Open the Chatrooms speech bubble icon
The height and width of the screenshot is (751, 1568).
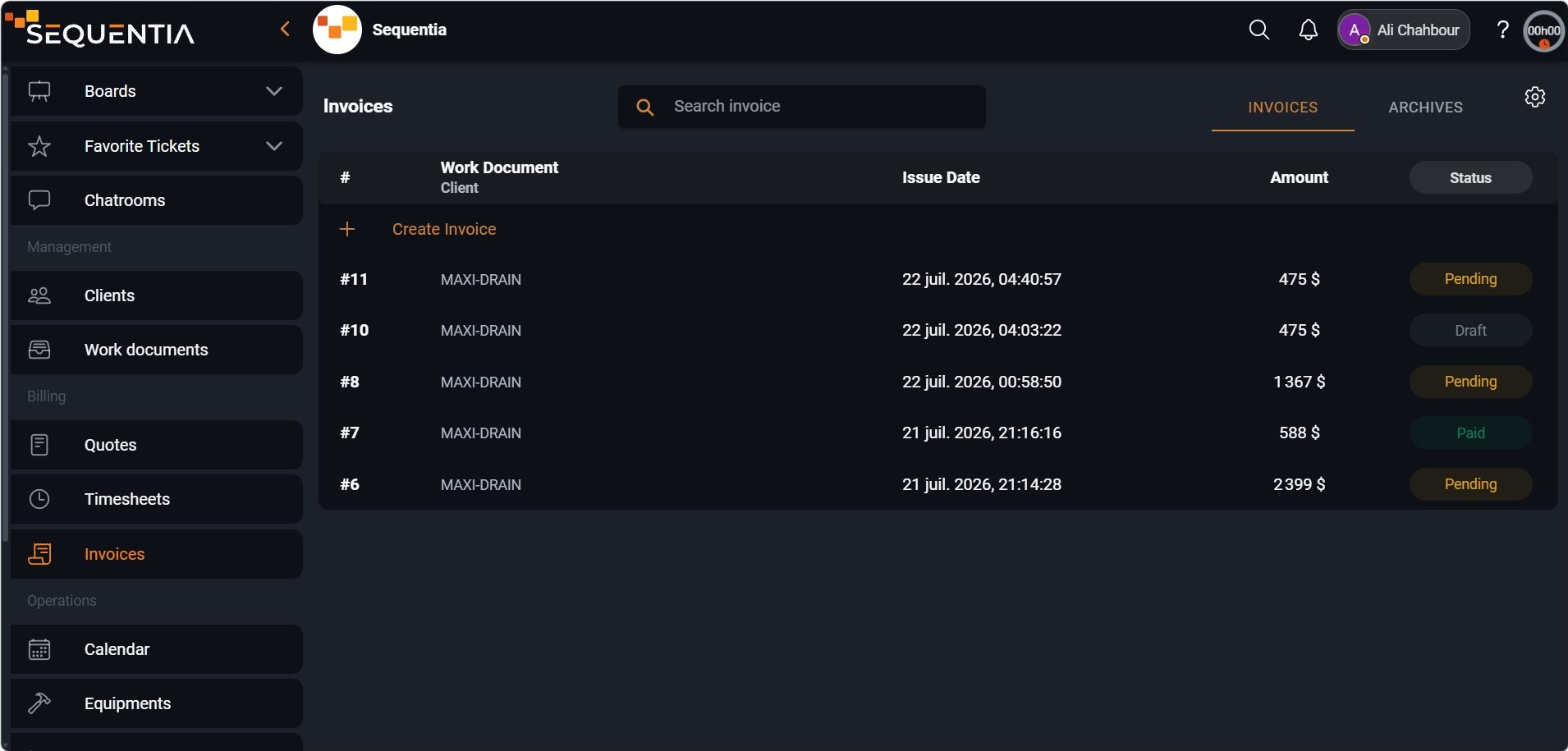pyautogui.click(x=39, y=200)
